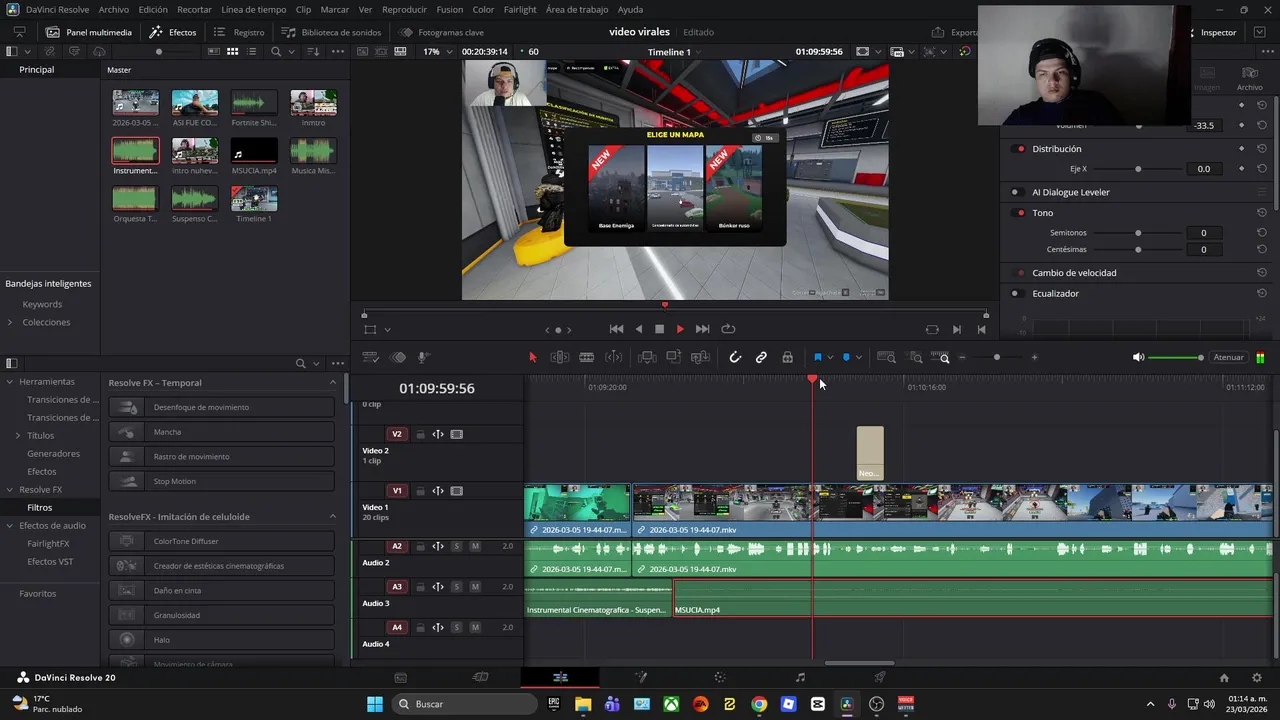This screenshot has height=720, width=1280.
Task: Click the detail zoom magnifier icon
Action: [x=916, y=357]
